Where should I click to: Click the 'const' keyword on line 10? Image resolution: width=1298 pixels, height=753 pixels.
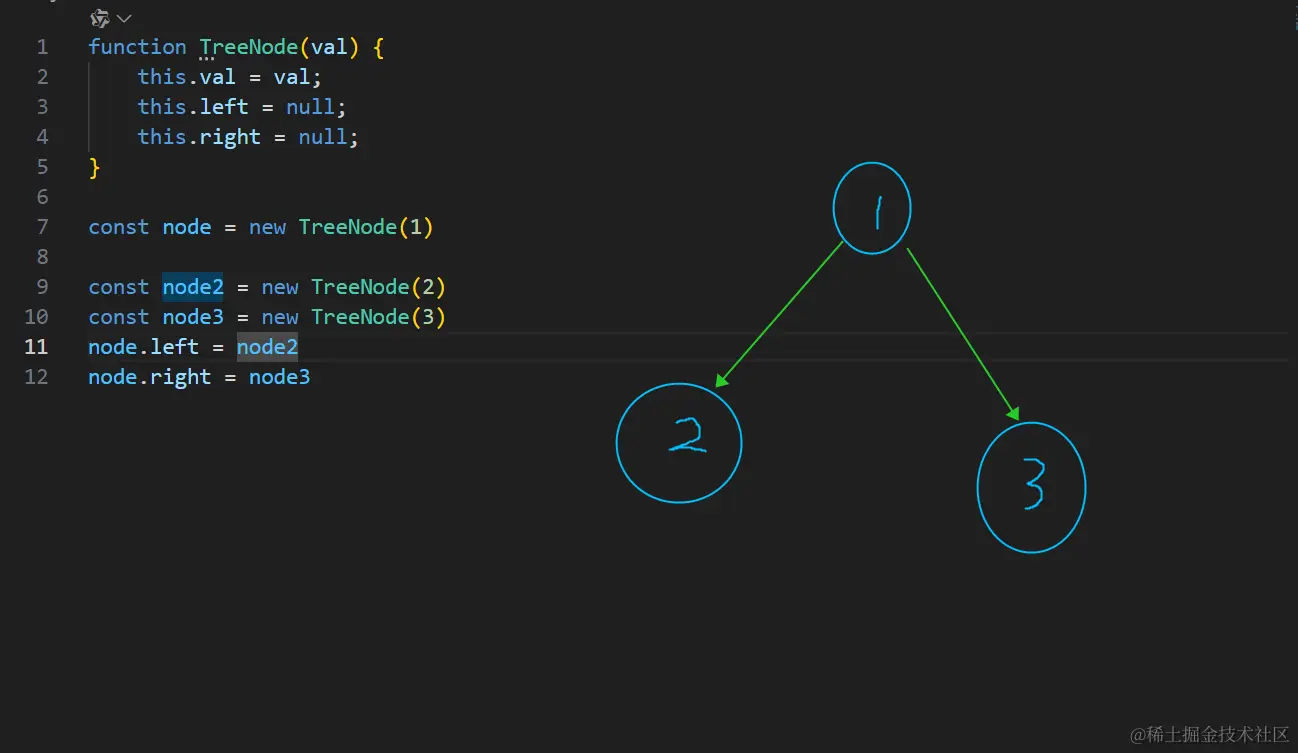click(118, 317)
